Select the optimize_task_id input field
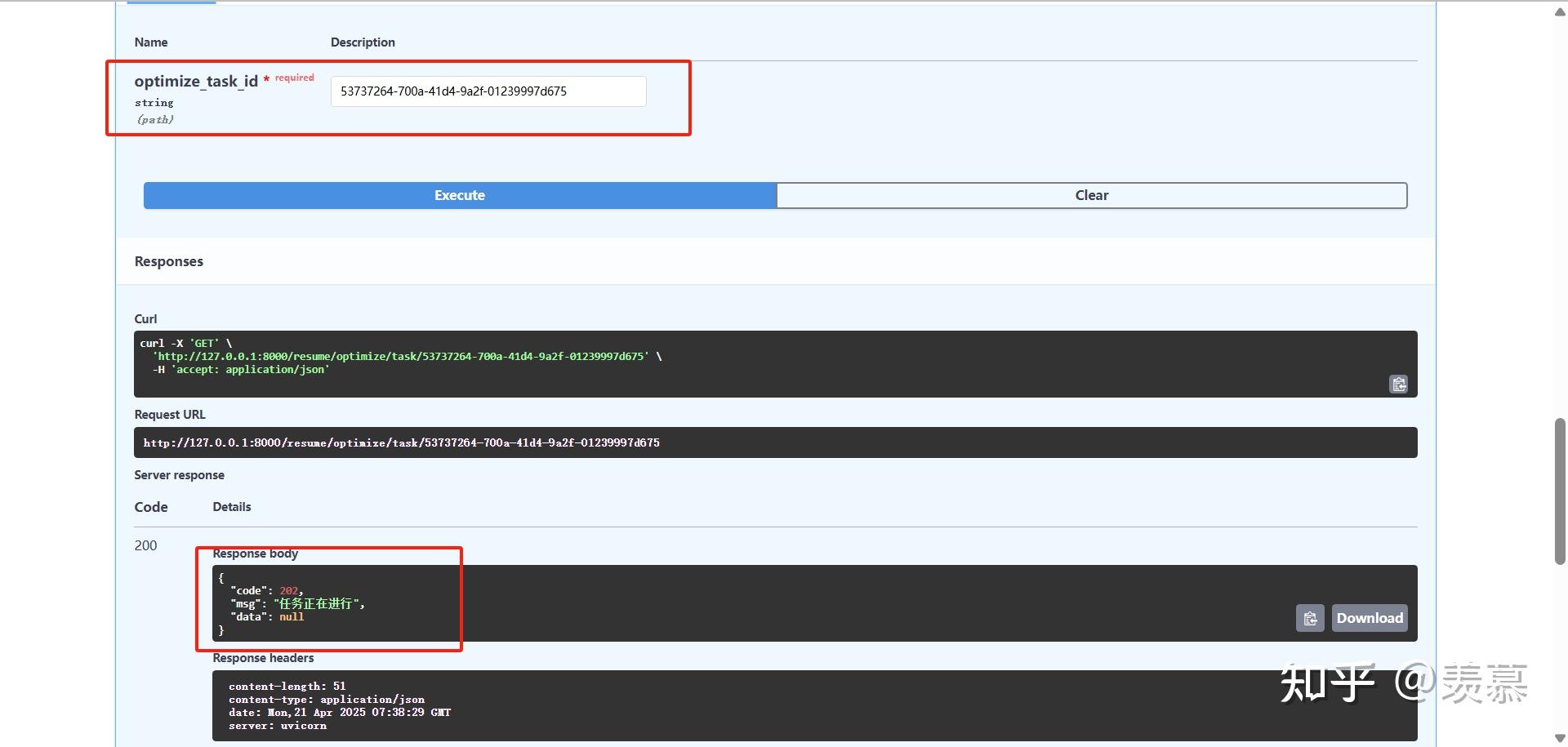Image resolution: width=1568 pixels, height=747 pixels. coord(488,91)
